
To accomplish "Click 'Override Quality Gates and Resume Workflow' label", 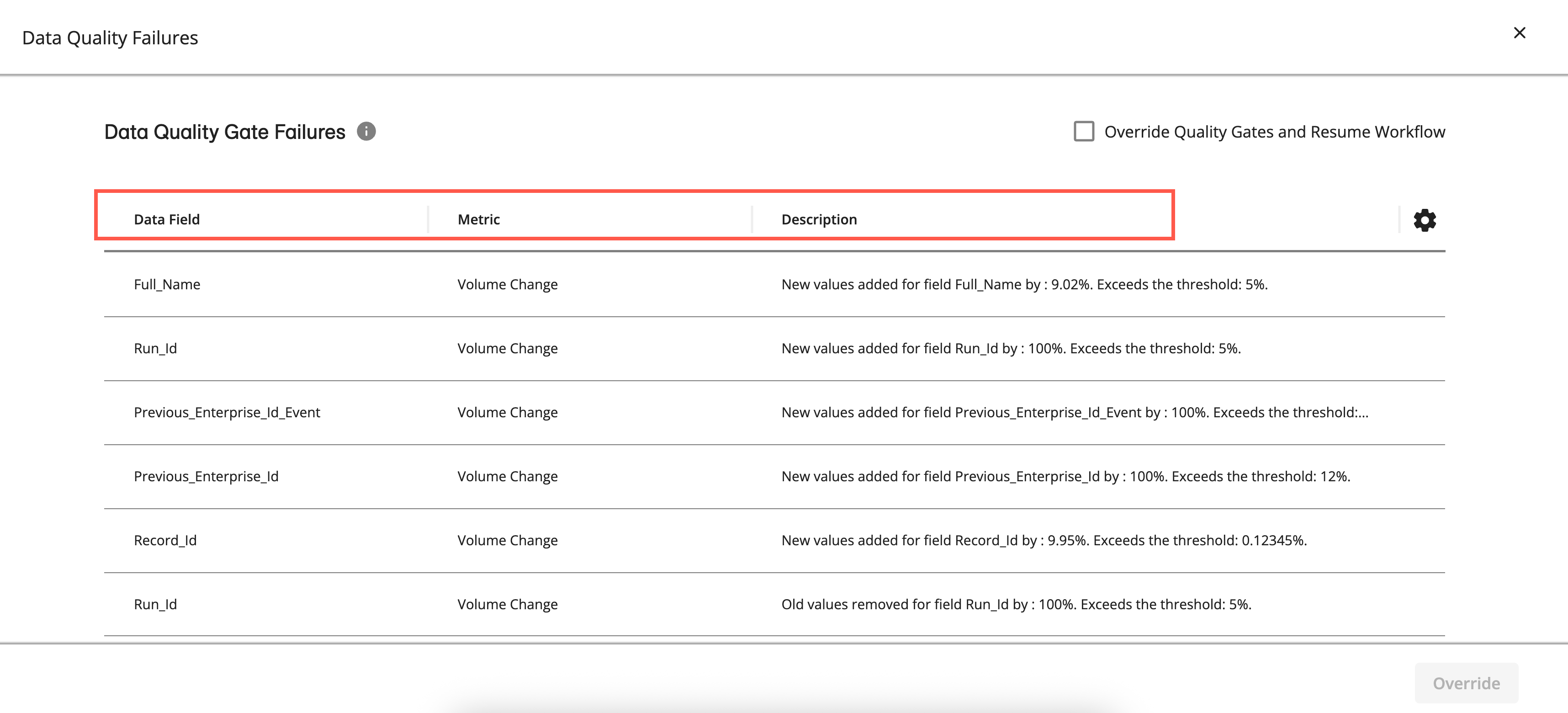I will [1275, 132].
